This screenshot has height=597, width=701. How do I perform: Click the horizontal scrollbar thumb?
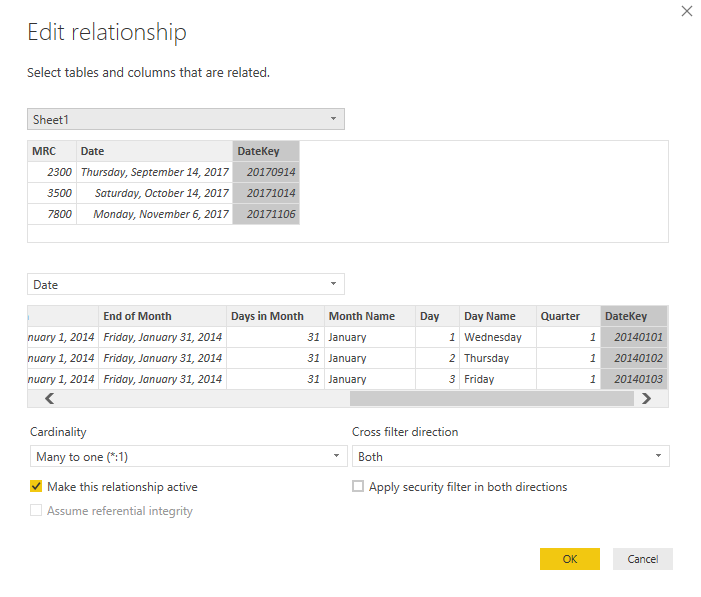492,398
